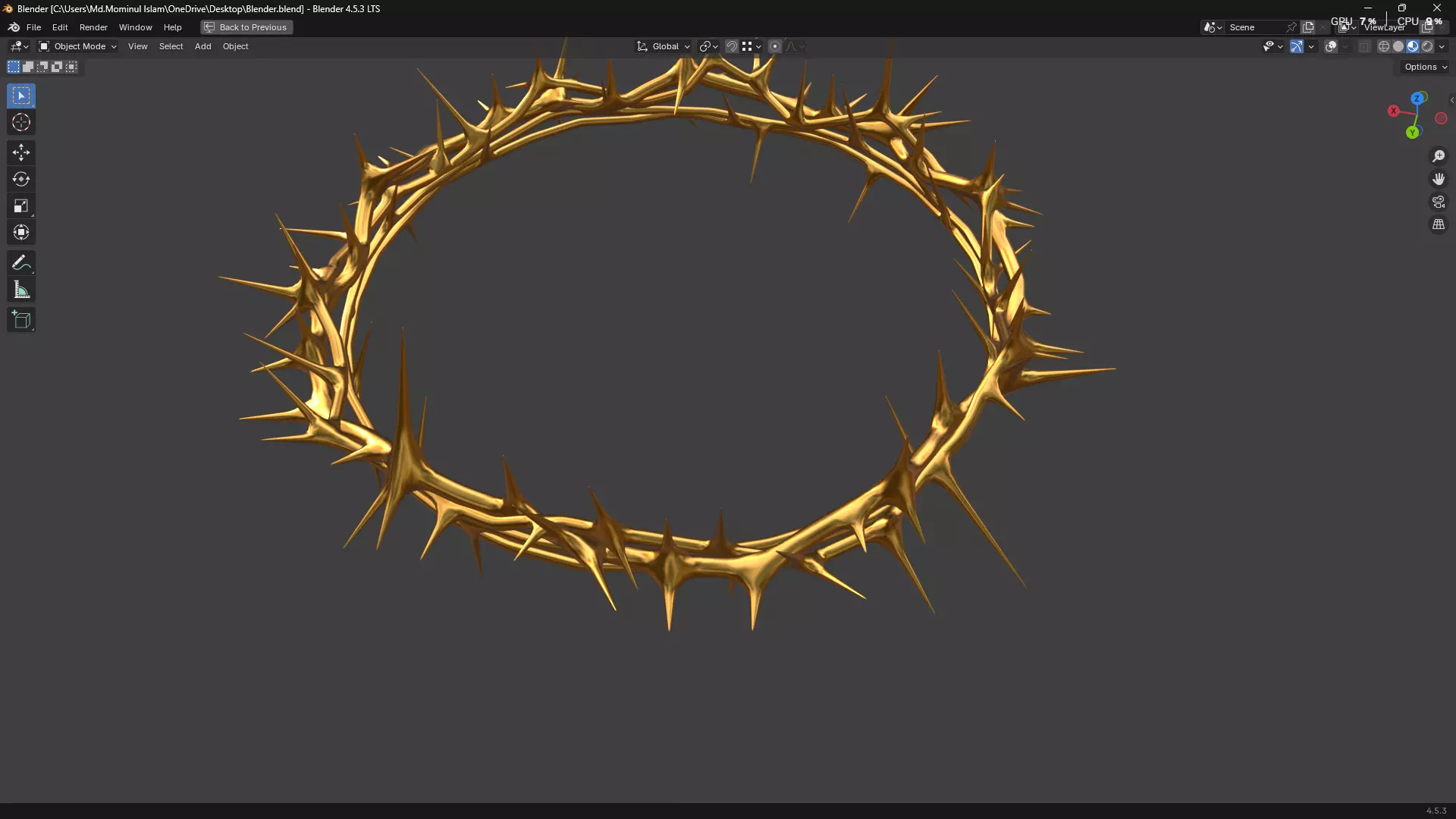Click Back to Previous button
The height and width of the screenshot is (819, 1456).
(x=246, y=27)
